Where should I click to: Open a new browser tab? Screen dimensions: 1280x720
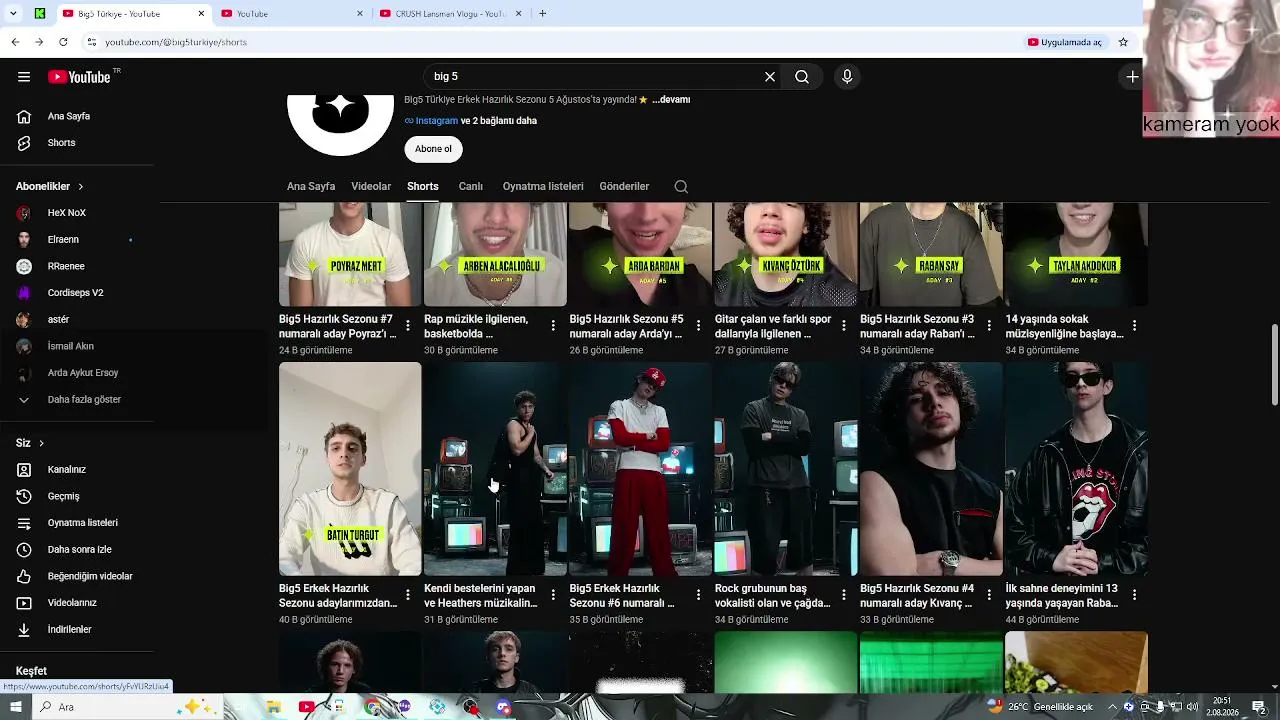(542, 14)
